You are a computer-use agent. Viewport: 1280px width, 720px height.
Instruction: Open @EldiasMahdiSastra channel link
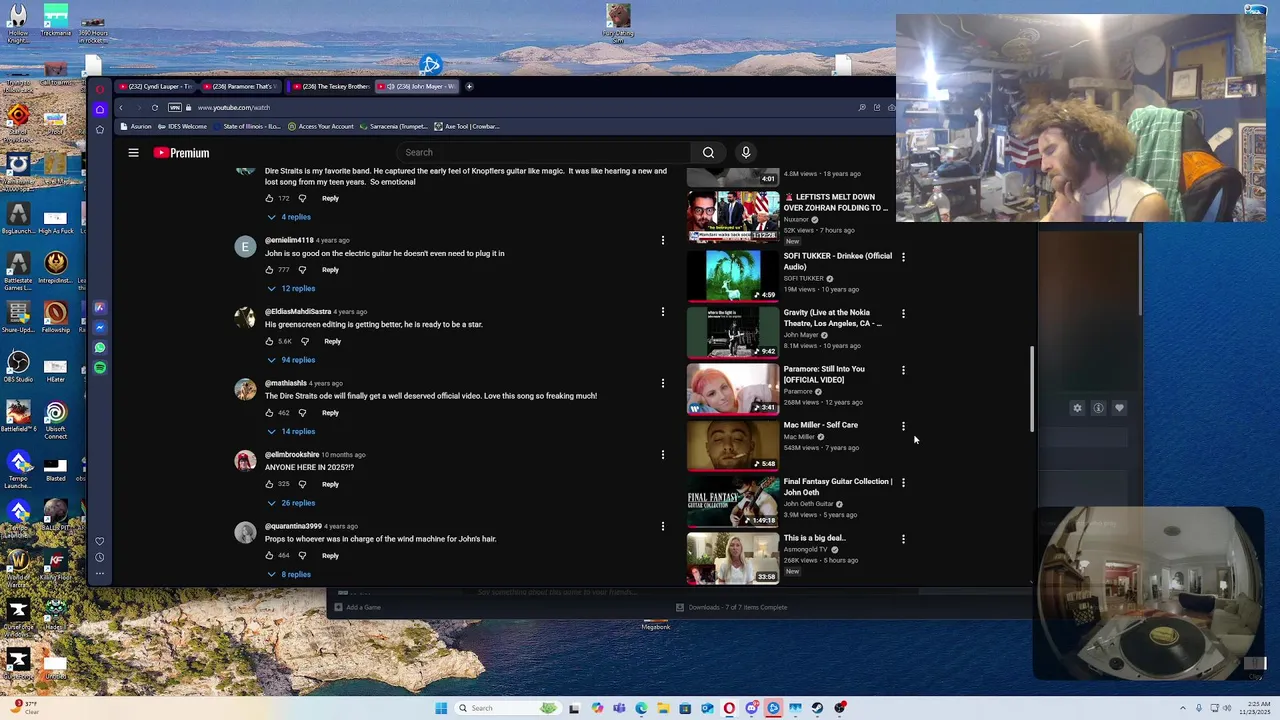(x=298, y=312)
